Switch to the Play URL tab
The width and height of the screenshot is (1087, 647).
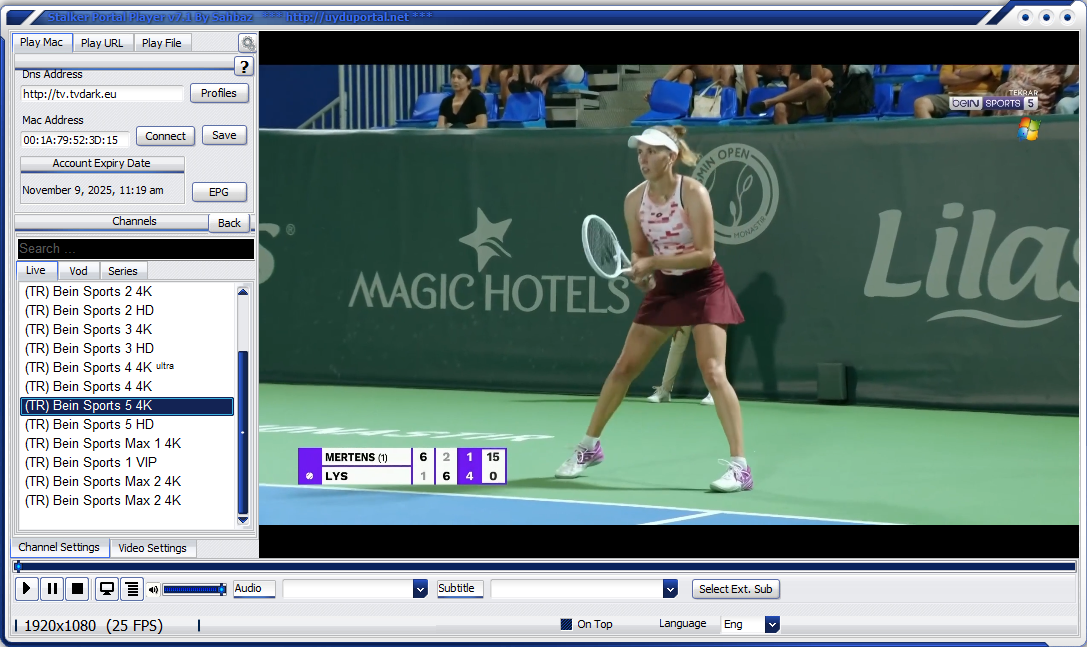(102, 43)
